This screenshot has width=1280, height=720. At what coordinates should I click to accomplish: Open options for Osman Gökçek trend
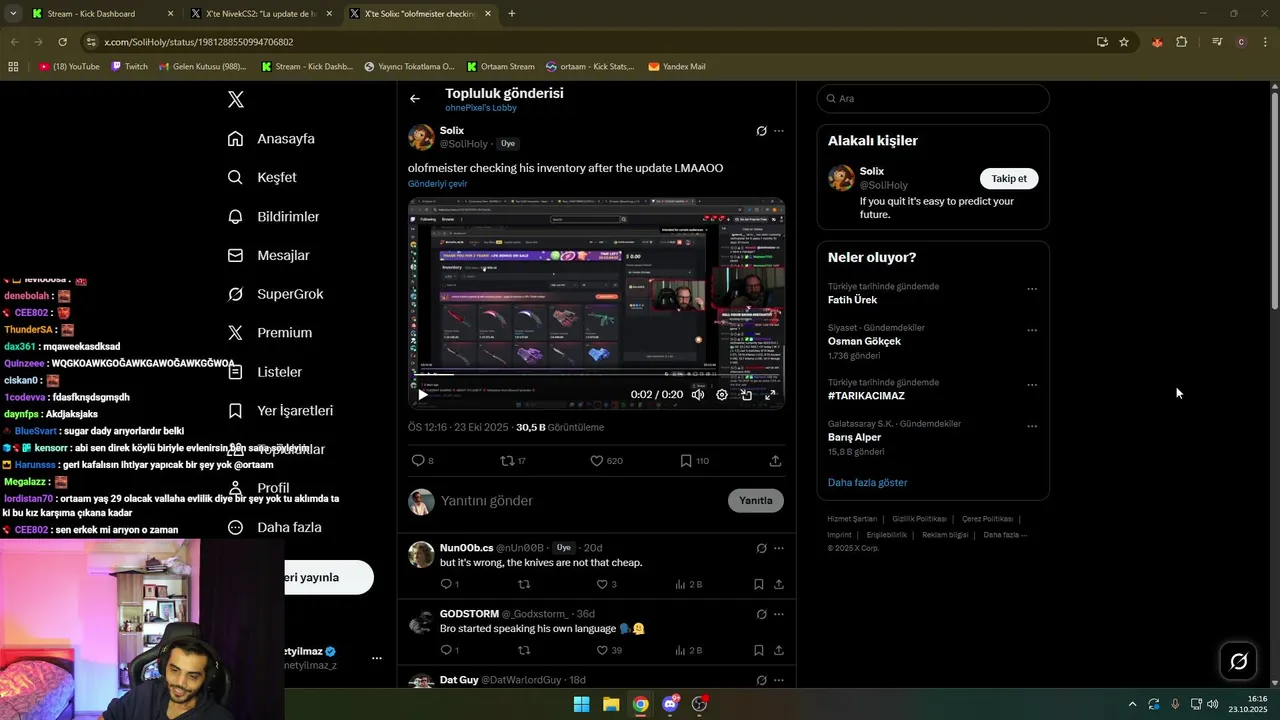coord(1032,330)
